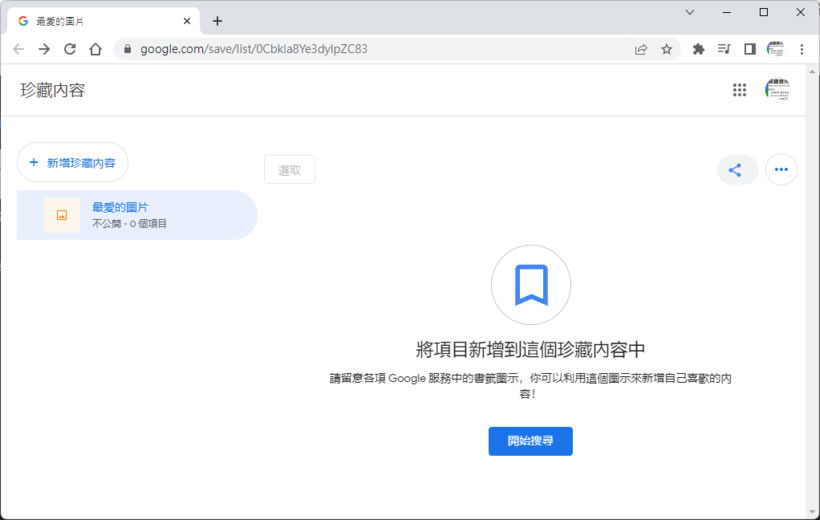Click the 新增珍藏內容 button

click(x=73, y=163)
